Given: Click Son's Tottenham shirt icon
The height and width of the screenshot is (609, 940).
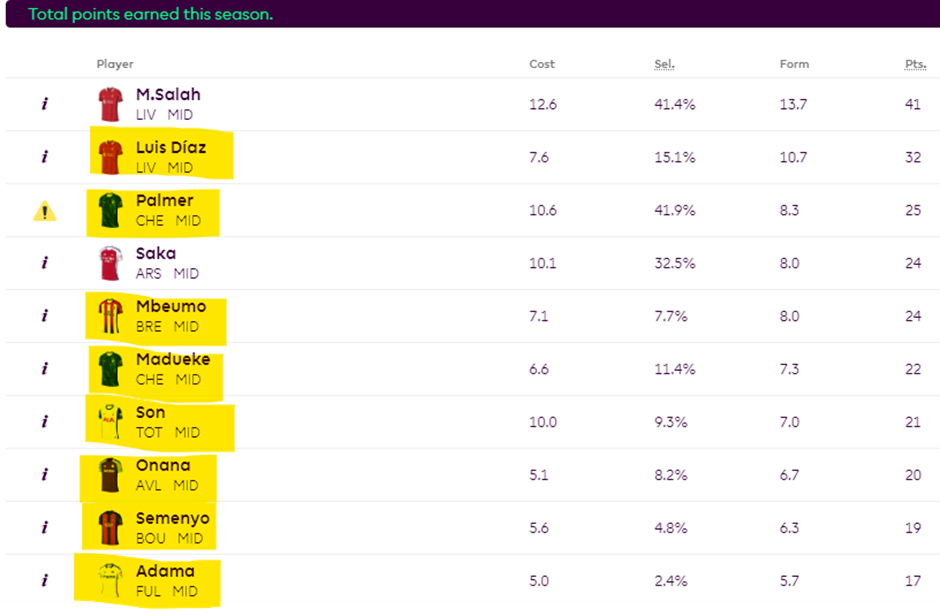Looking at the screenshot, I should pyautogui.click(x=110, y=422).
